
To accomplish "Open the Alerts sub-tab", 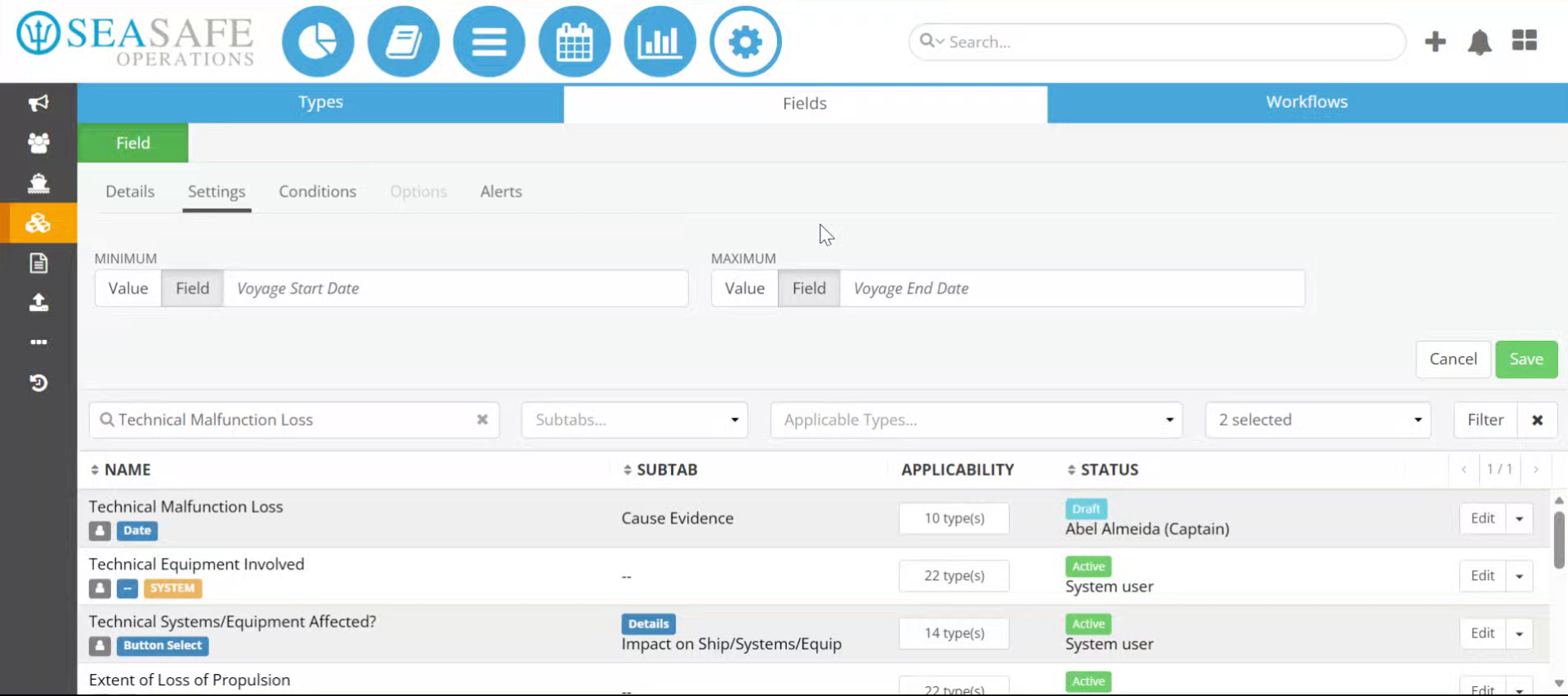I will (x=501, y=191).
